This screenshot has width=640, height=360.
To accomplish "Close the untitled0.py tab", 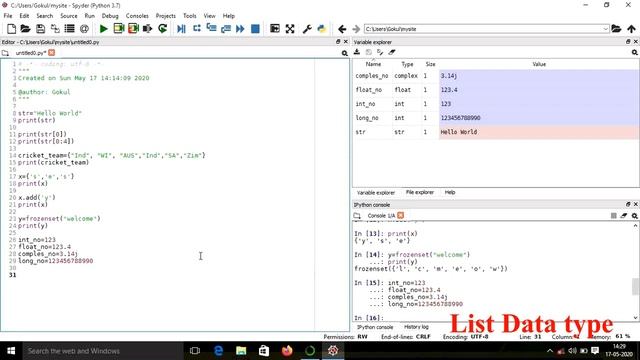I will coord(51,53).
